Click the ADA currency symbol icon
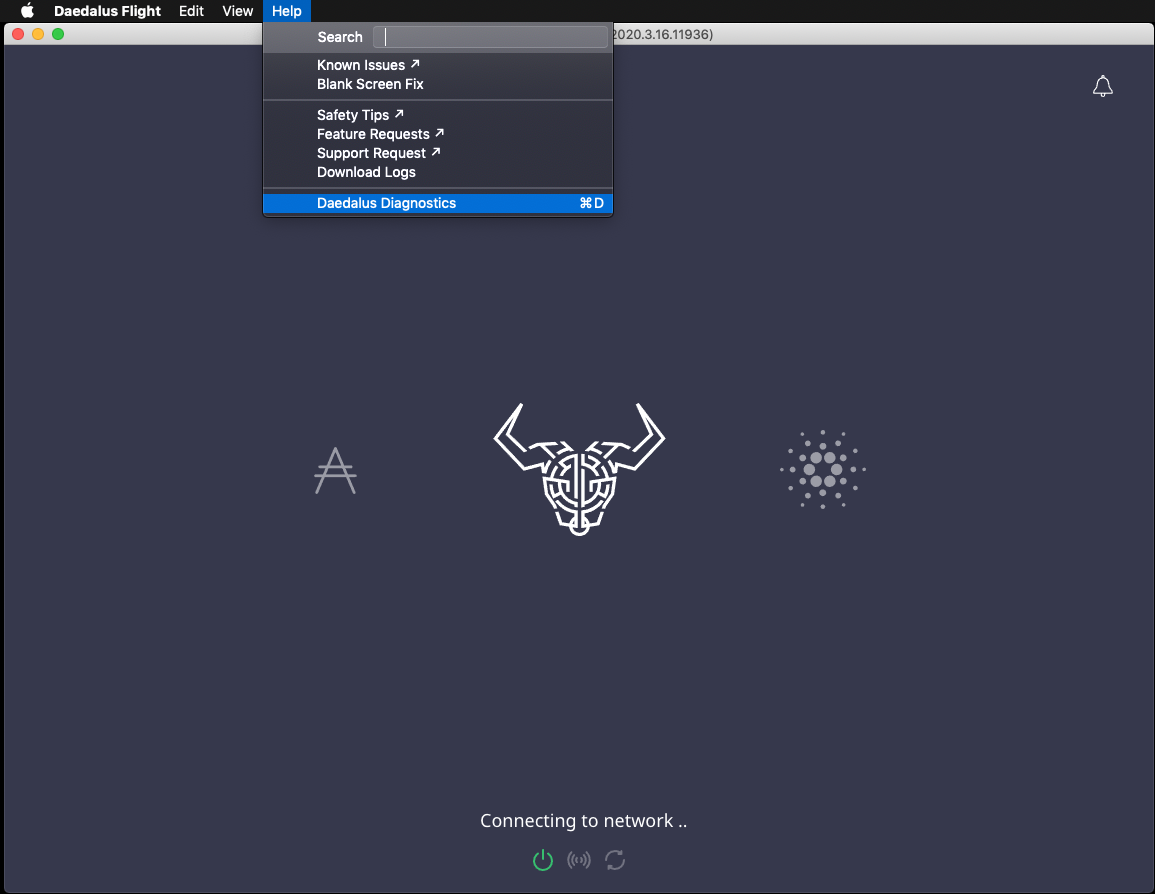 pyautogui.click(x=335, y=470)
